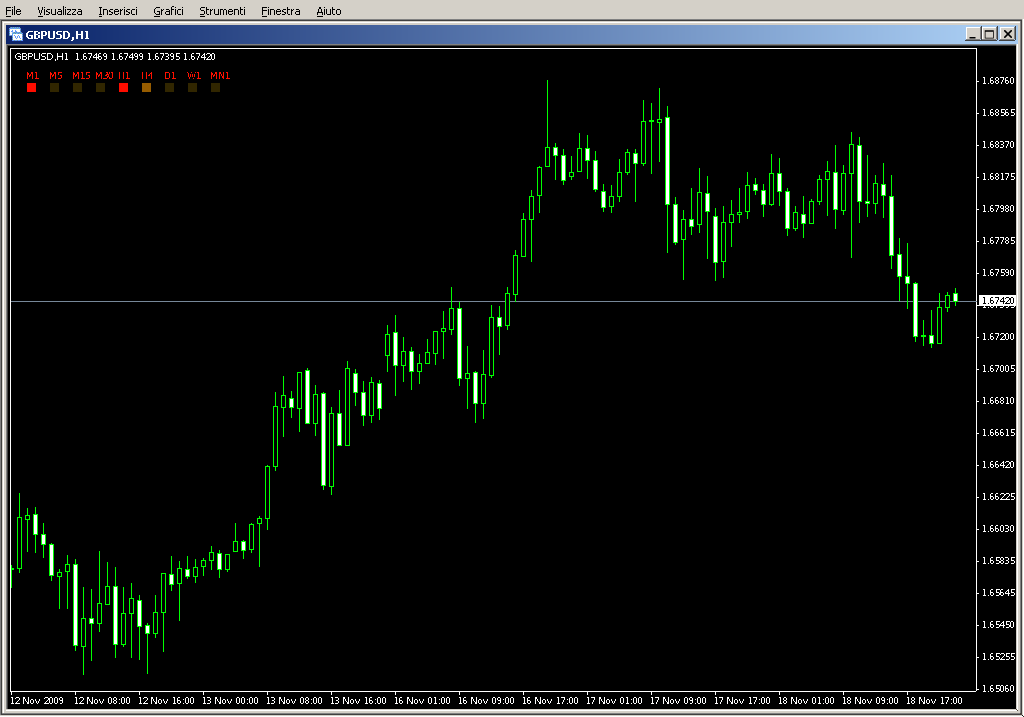Open the Grafici menu
Image resolution: width=1024 pixels, height=717 pixels.
click(x=168, y=11)
